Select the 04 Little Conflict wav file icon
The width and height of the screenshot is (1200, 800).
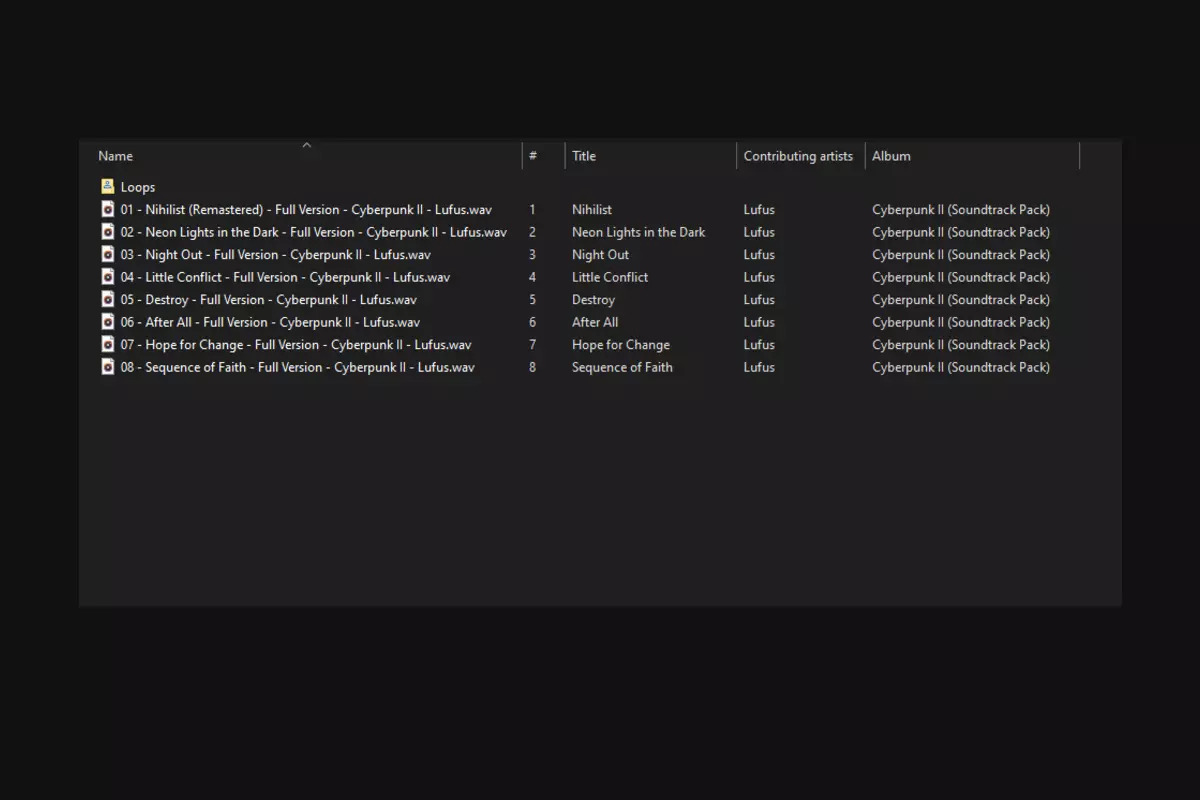[x=108, y=277]
